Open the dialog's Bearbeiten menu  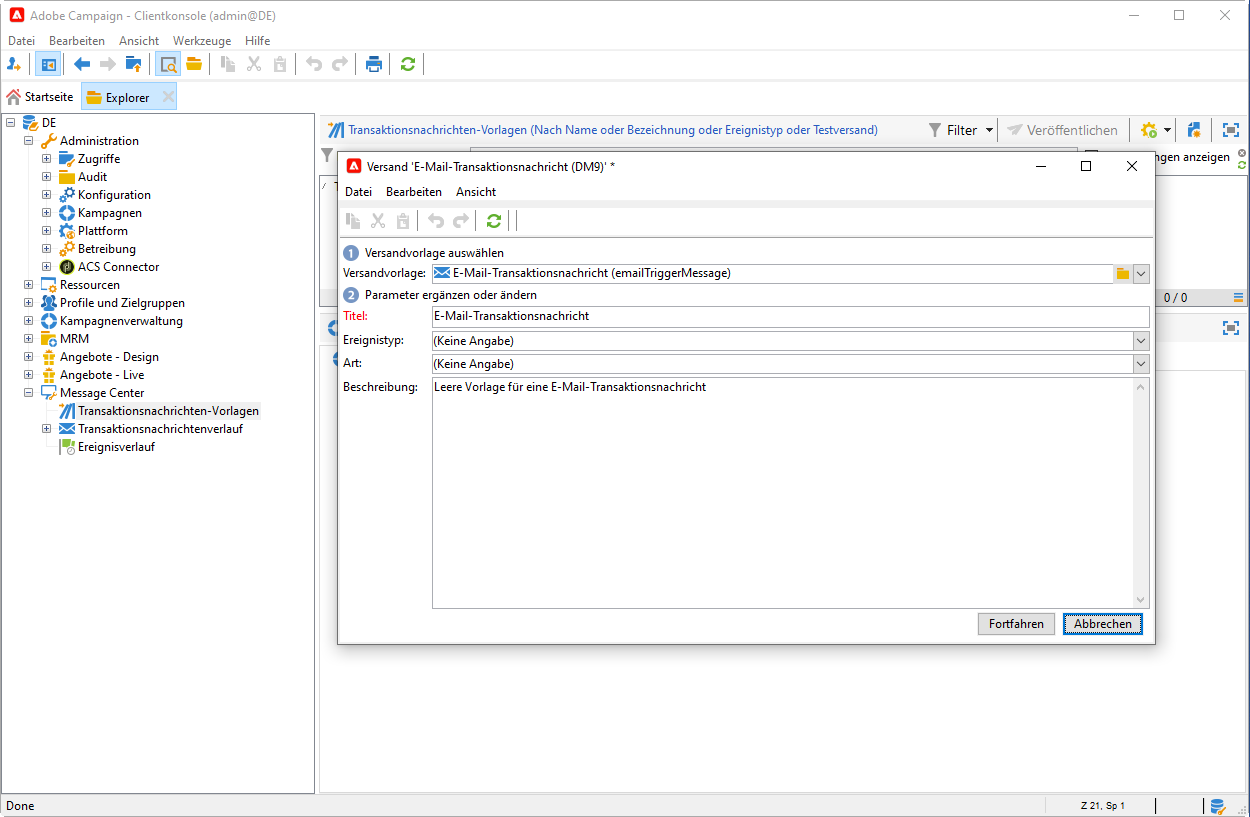414,192
